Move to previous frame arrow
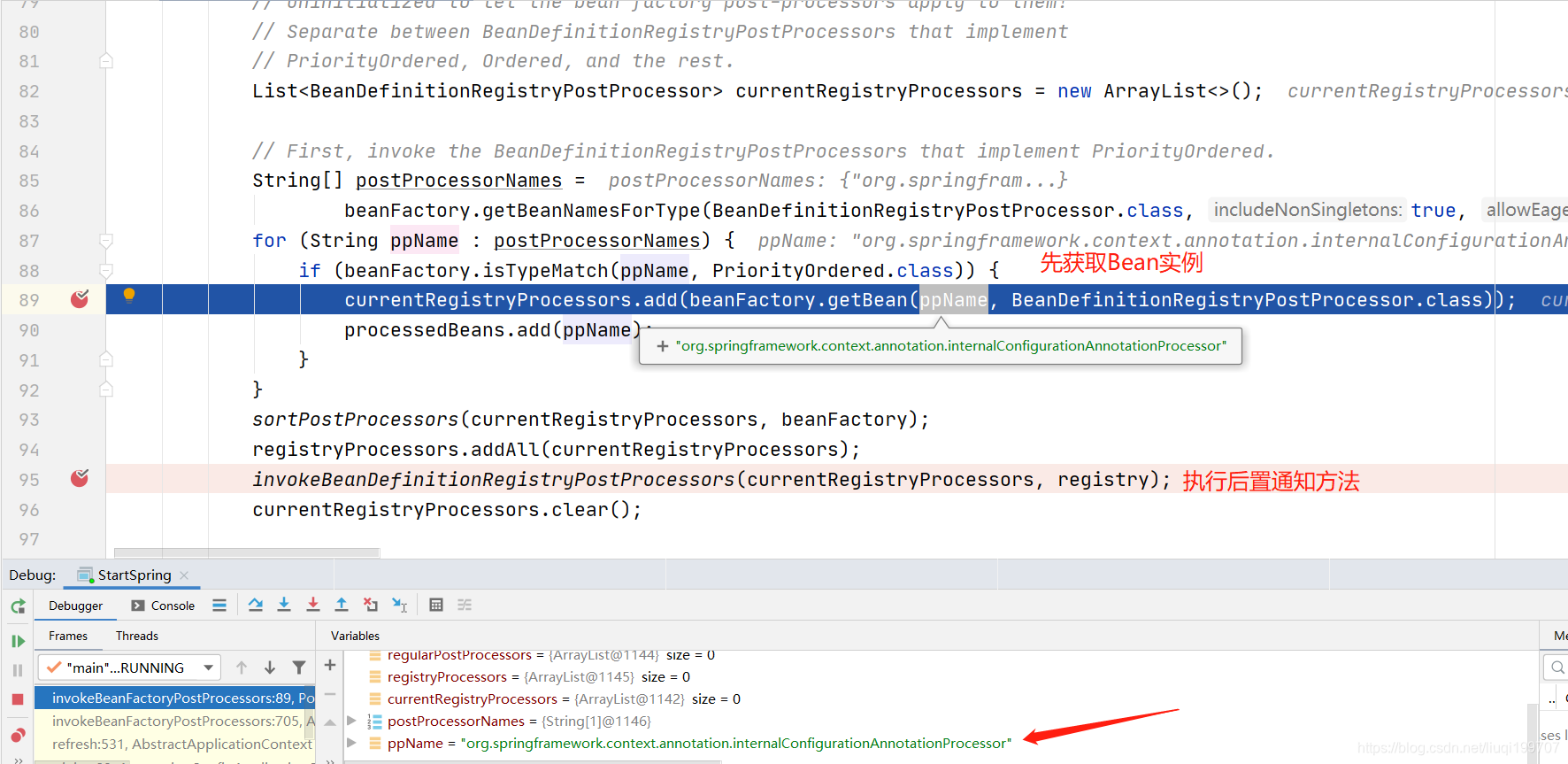1568x764 pixels. 242,668
